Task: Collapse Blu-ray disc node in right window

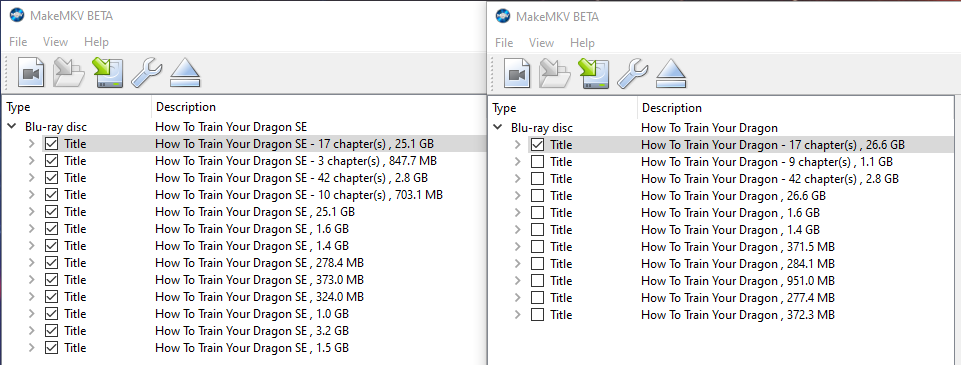Action: pos(498,128)
